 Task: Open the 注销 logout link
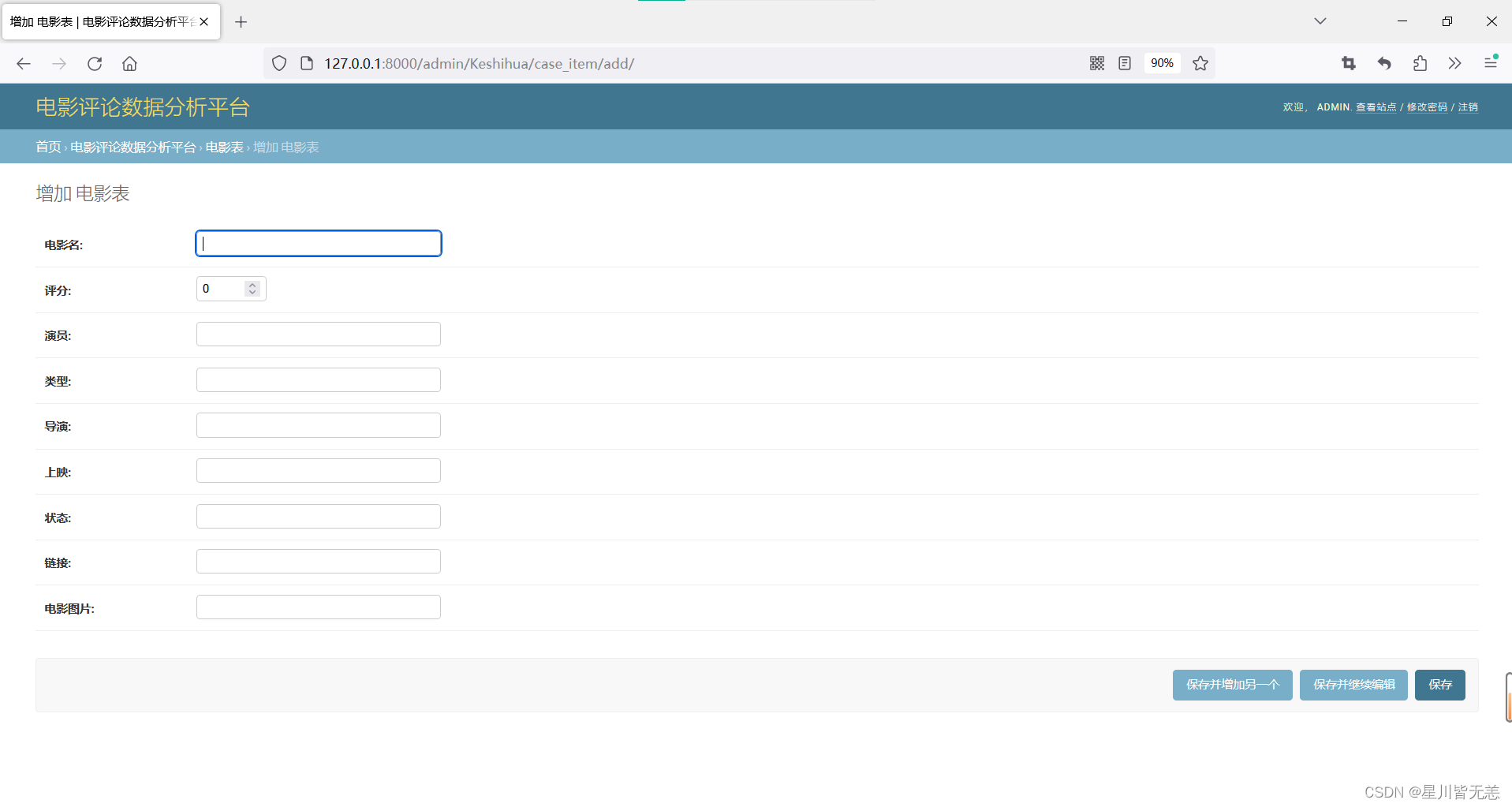pos(1468,107)
